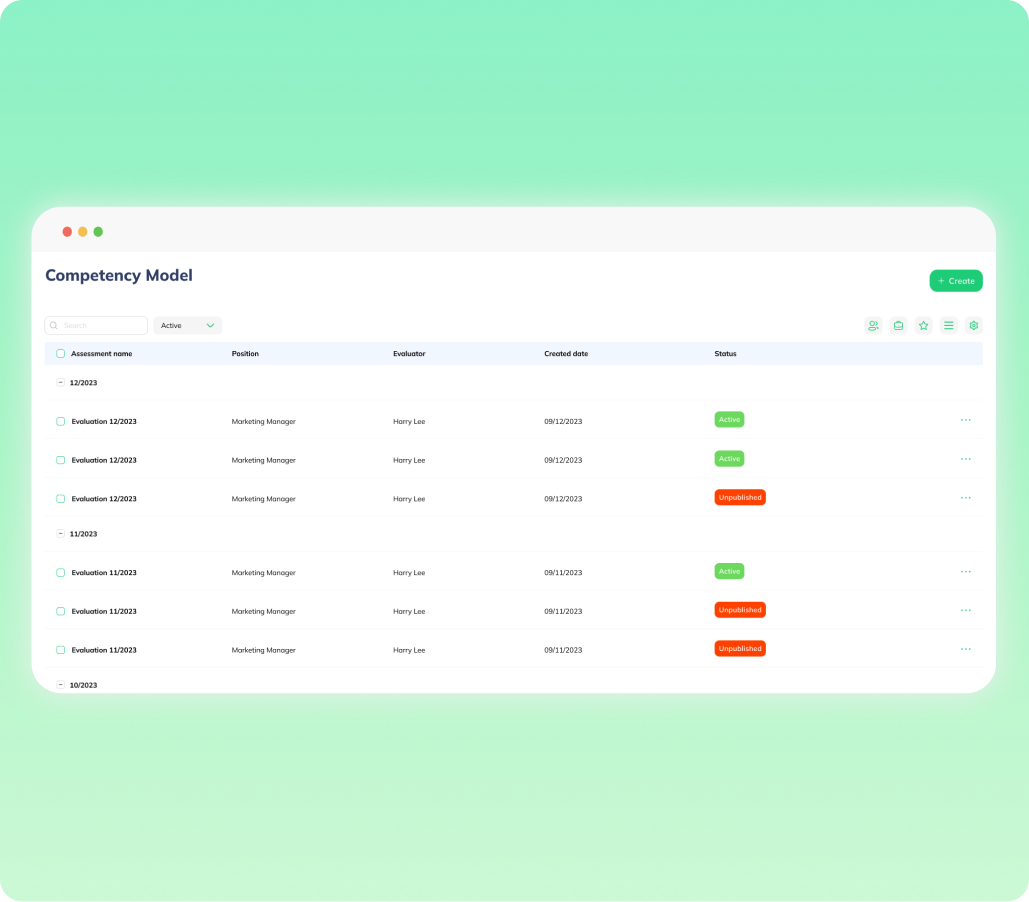The image size is (1029, 902).
Task: Open the settings gear icon
Action: tap(974, 325)
